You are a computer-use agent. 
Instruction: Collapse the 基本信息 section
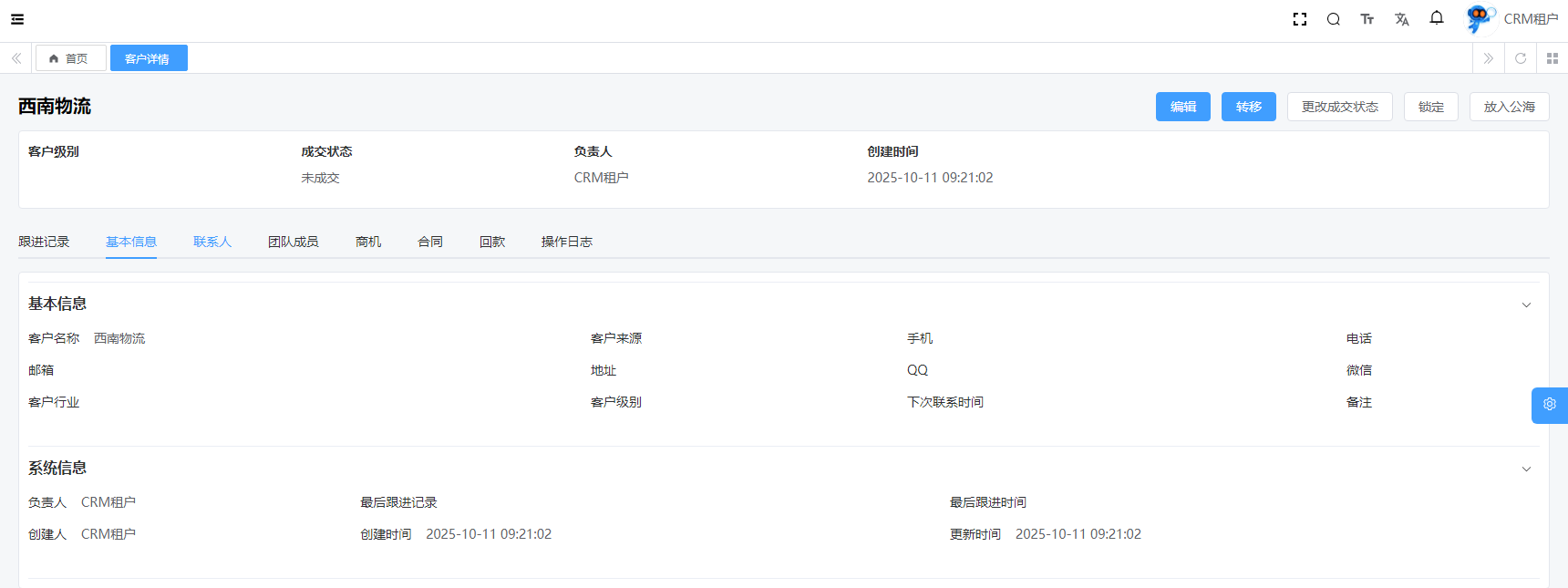(x=1526, y=305)
